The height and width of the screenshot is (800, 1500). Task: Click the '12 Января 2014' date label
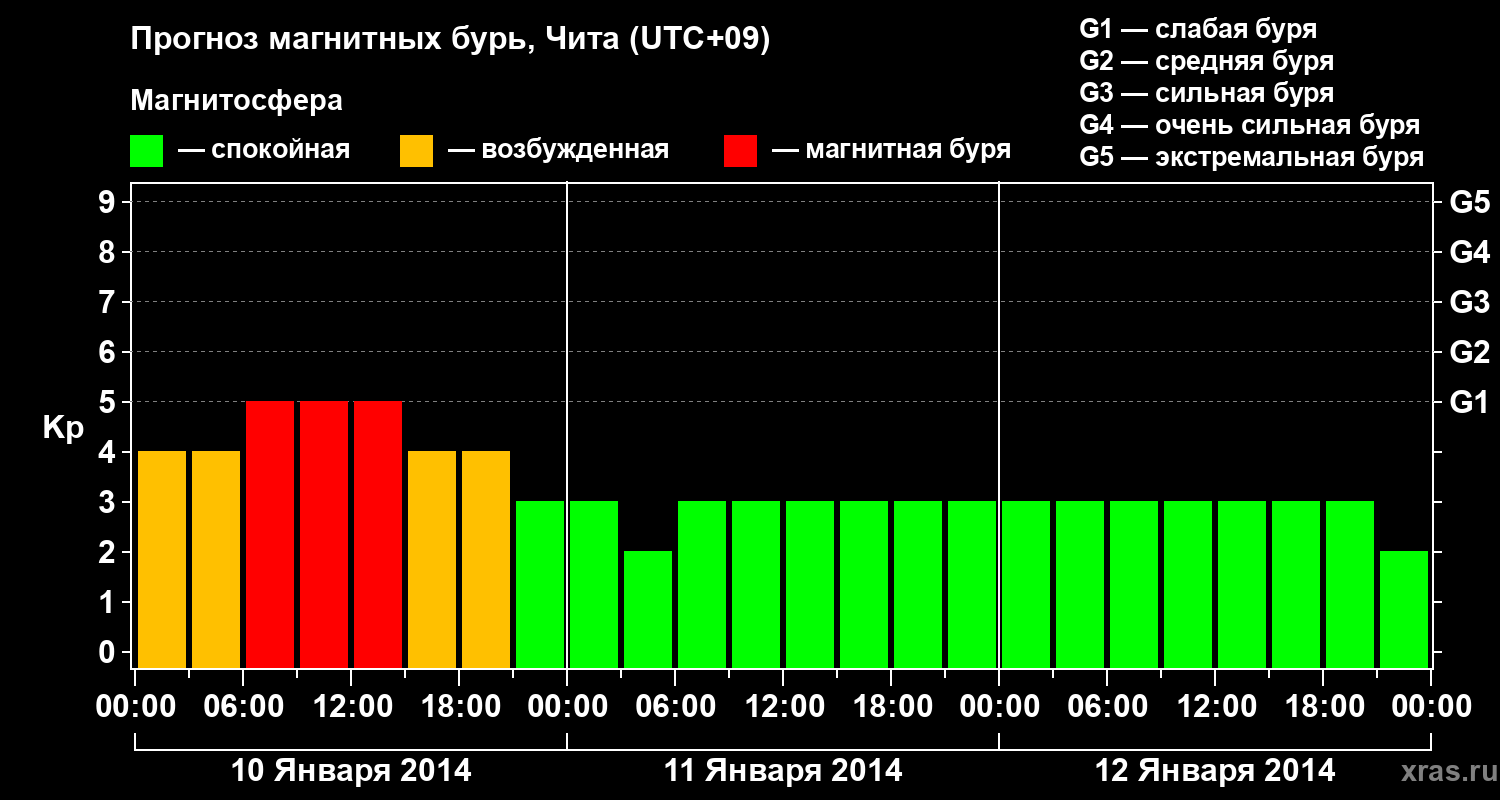[1215, 771]
